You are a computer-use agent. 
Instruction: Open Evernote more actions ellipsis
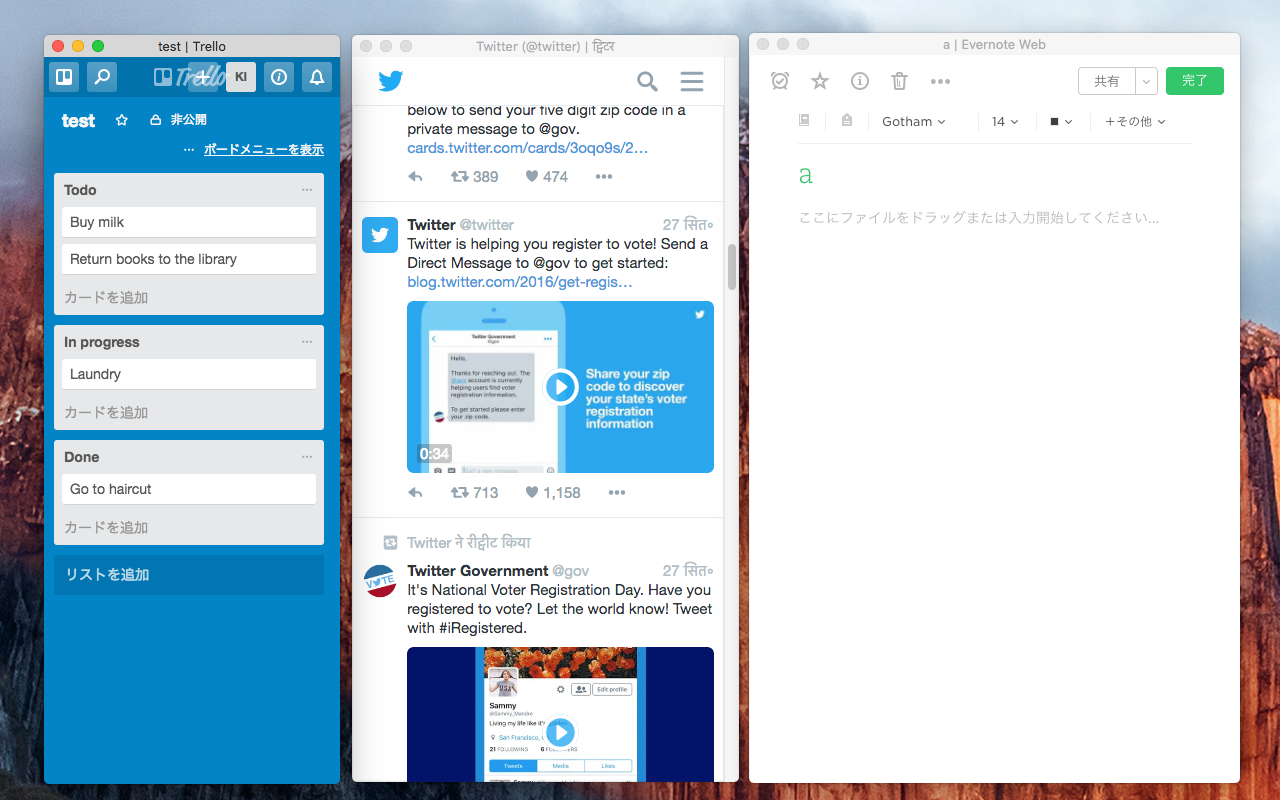940,81
